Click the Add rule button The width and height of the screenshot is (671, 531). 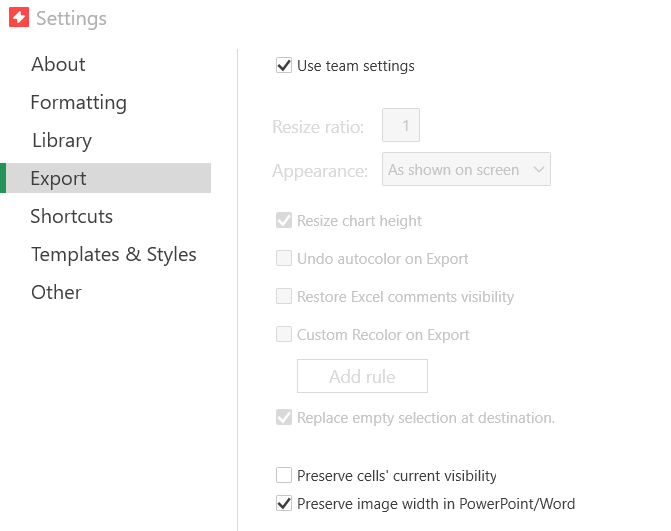click(362, 376)
